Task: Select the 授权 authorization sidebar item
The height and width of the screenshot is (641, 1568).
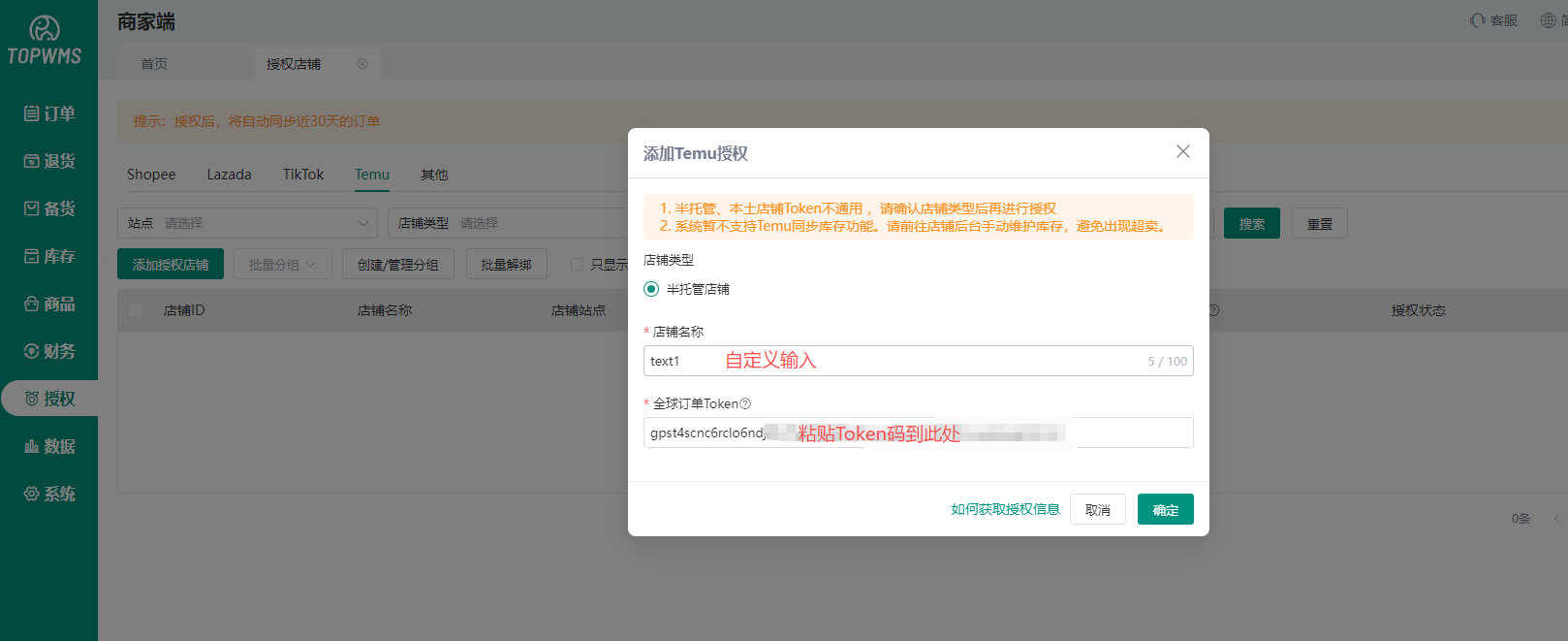Action: [x=48, y=399]
